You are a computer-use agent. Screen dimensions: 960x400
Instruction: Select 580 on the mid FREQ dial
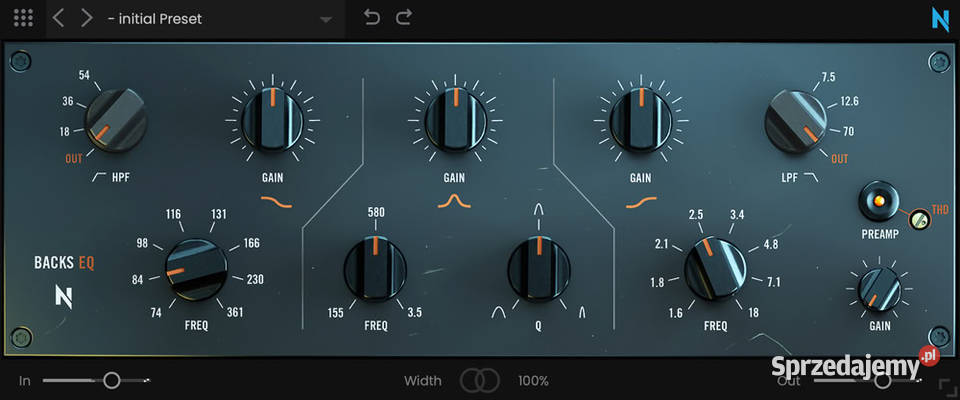pos(375,212)
